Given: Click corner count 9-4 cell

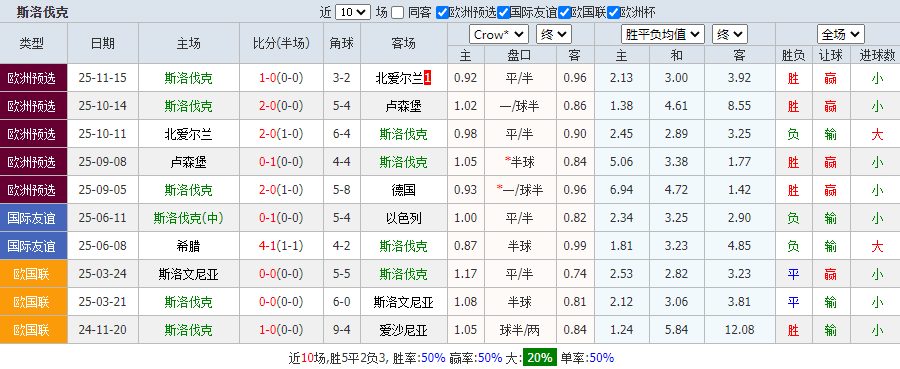Looking at the screenshot, I should point(342,330).
